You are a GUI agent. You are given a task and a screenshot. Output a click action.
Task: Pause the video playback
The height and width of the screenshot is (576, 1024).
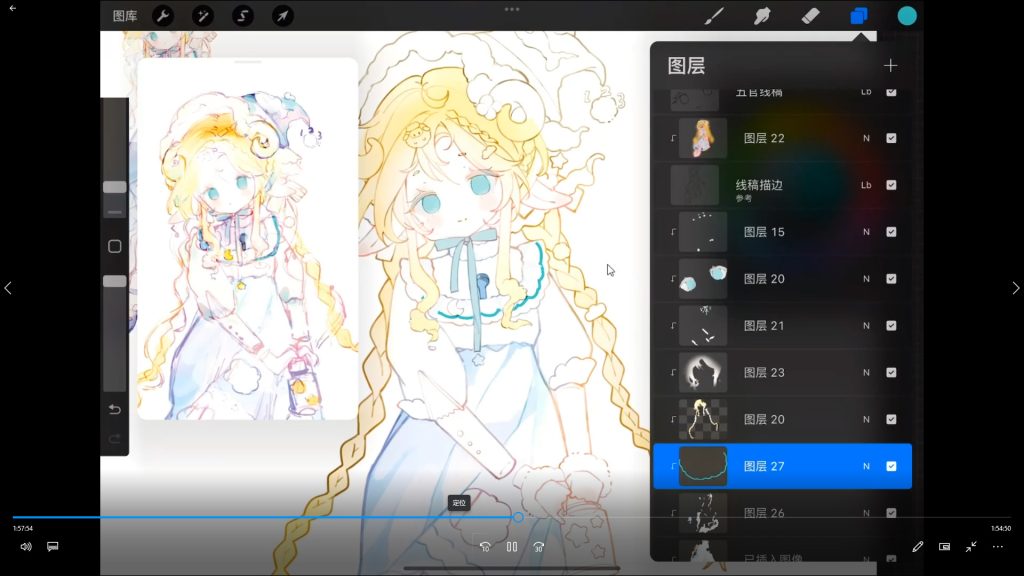(x=511, y=547)
